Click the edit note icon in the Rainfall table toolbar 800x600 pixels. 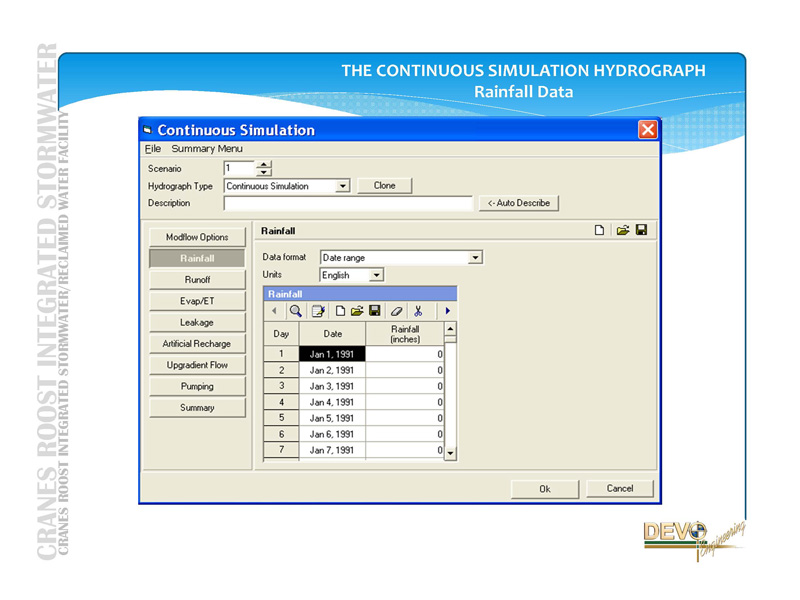pyautogui.click(x=319, y=311)
